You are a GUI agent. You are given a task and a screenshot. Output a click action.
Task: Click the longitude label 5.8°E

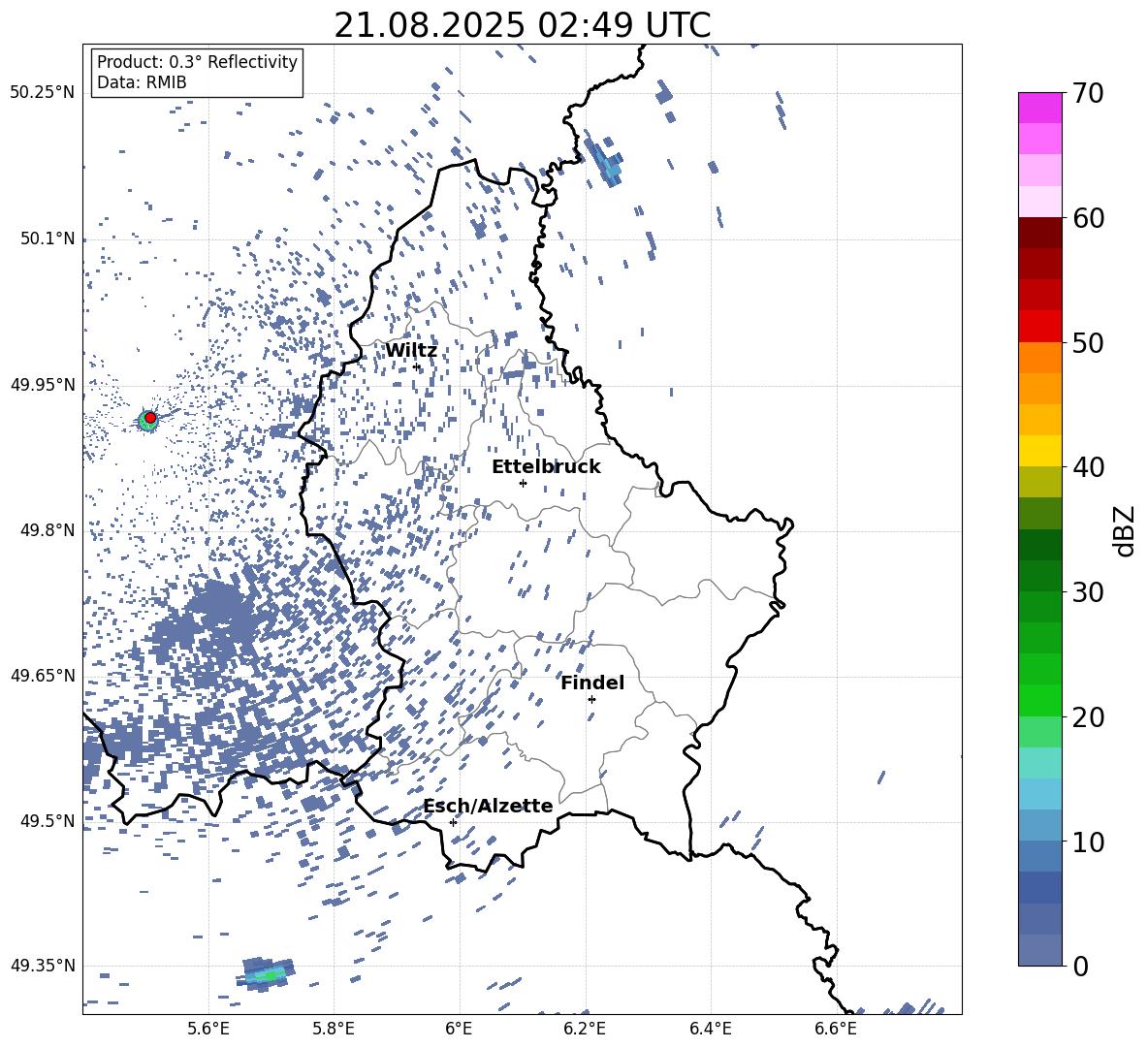click(x=334, y=1029)
